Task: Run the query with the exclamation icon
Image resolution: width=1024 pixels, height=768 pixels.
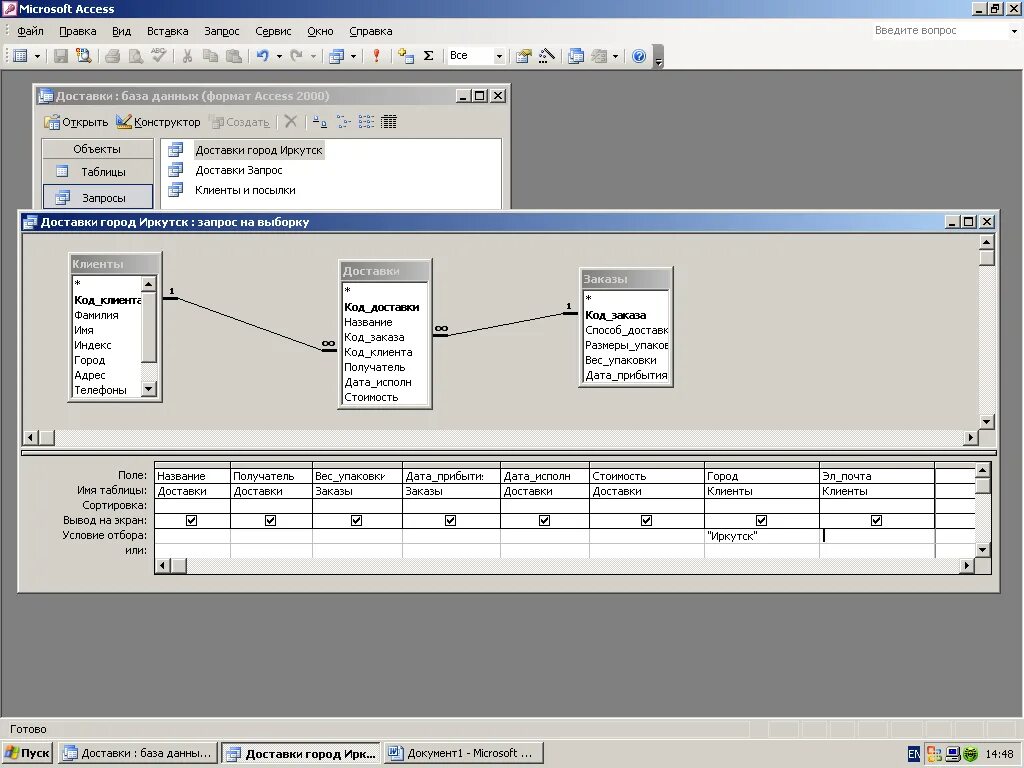Action: pos(376,56)
